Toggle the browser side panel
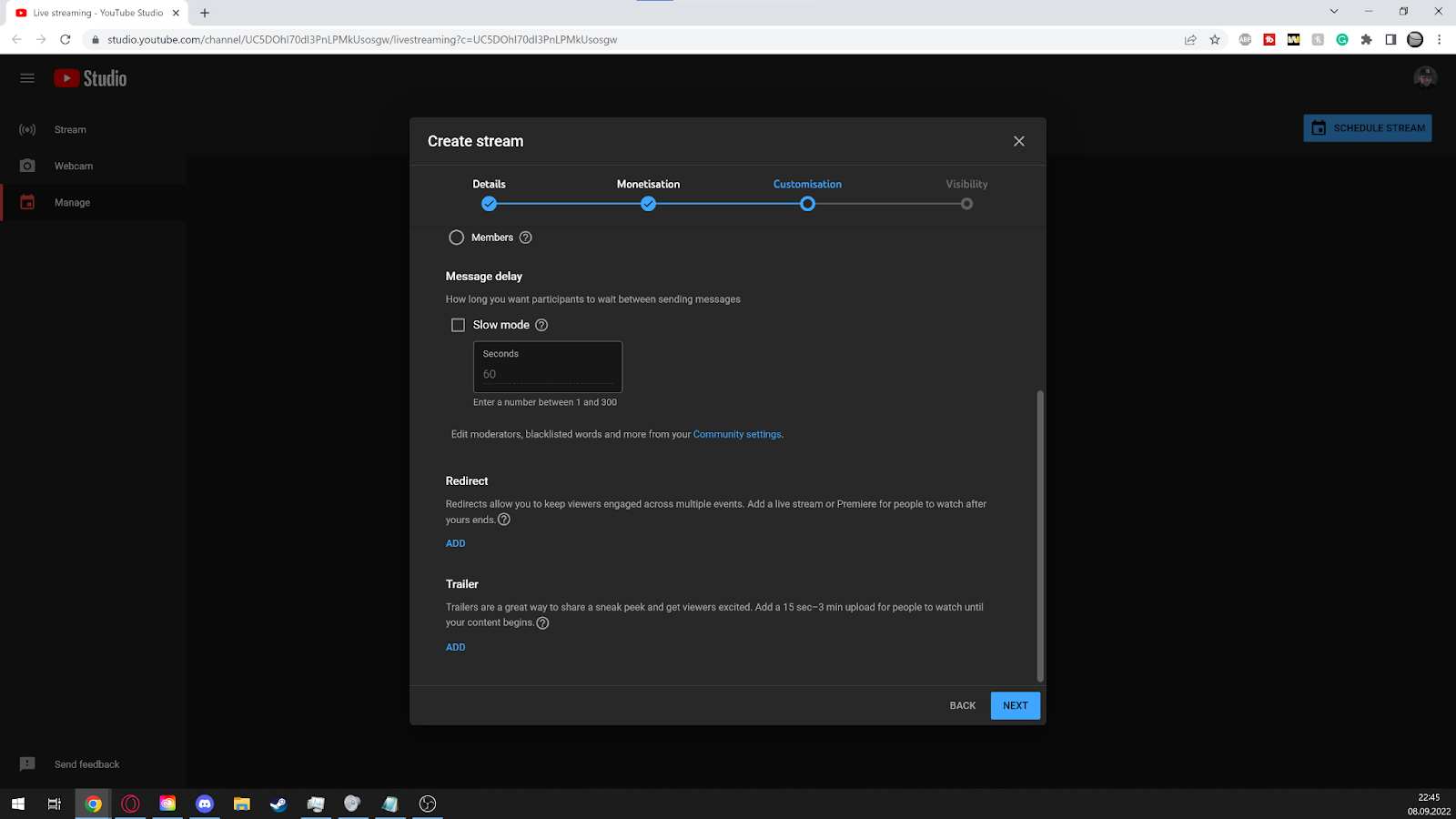 point(1390,39)
